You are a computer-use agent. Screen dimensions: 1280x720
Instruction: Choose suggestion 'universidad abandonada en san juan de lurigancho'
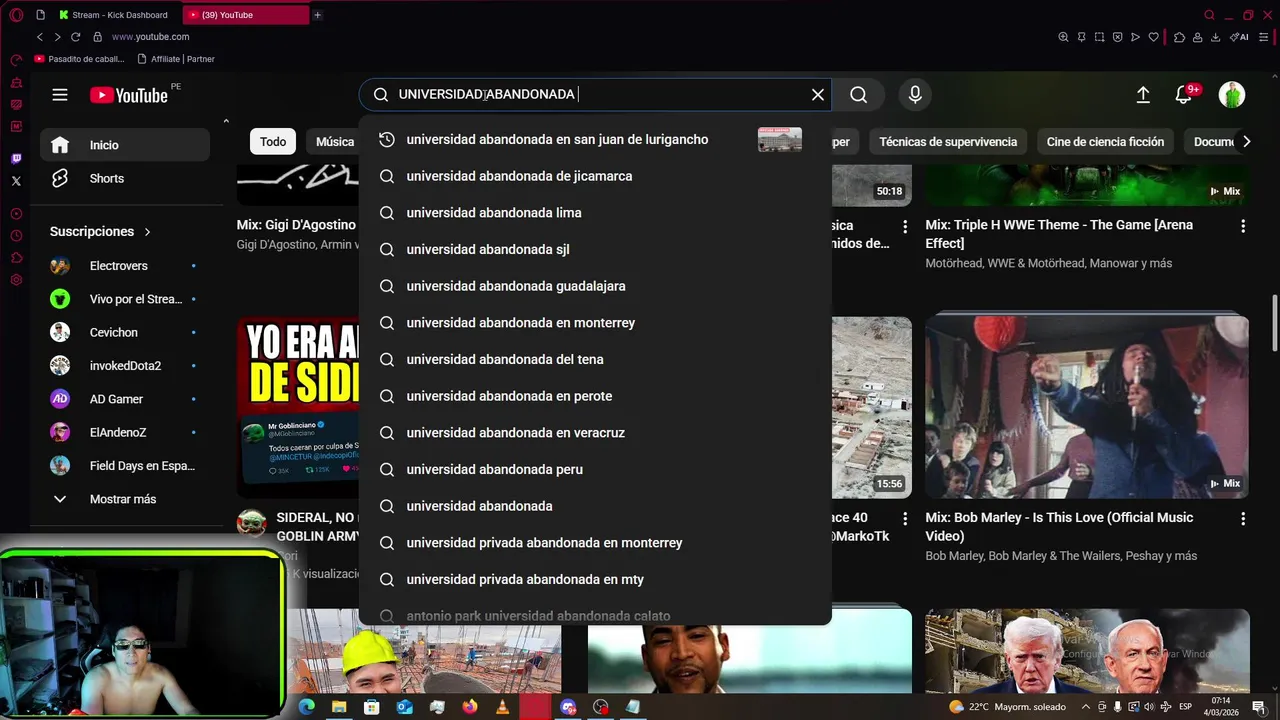(x=595, y=139)
